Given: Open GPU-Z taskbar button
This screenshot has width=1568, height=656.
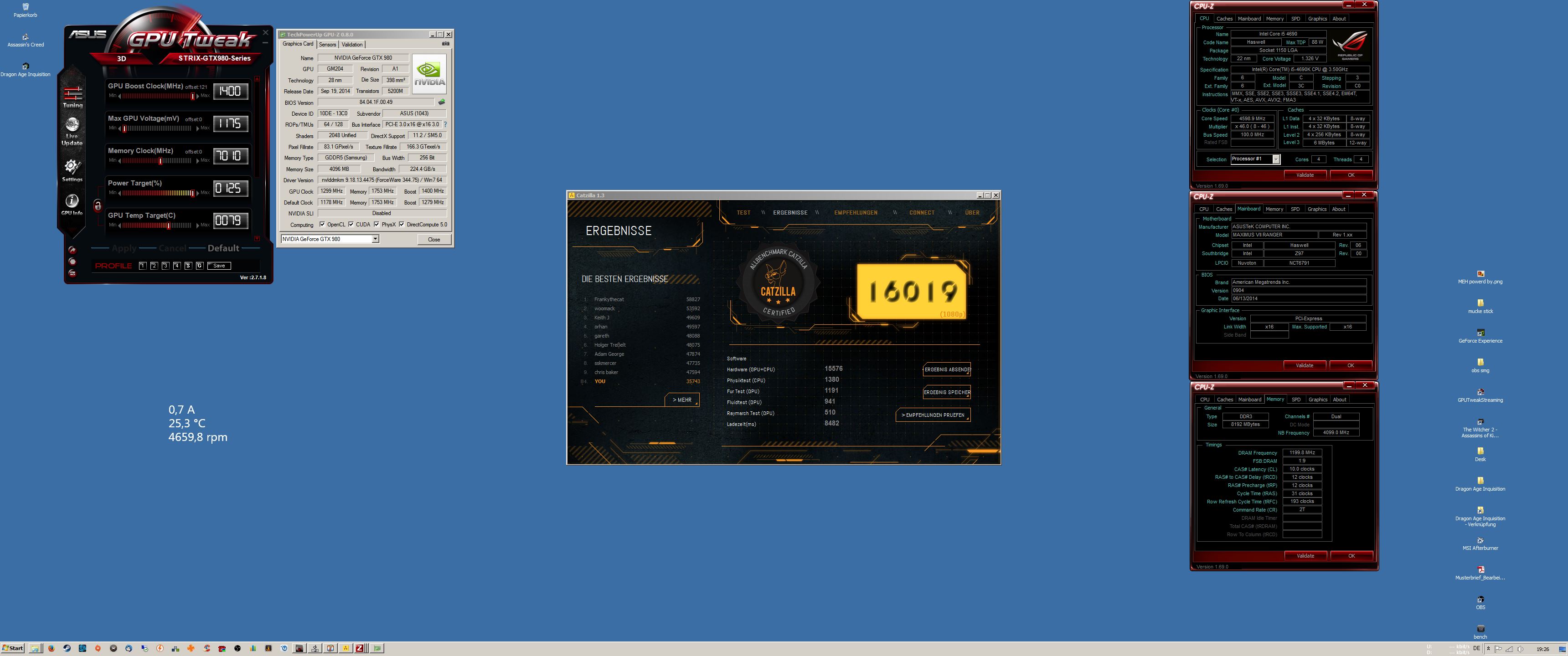Looking at the screenshot, I should tap(378, 649).
